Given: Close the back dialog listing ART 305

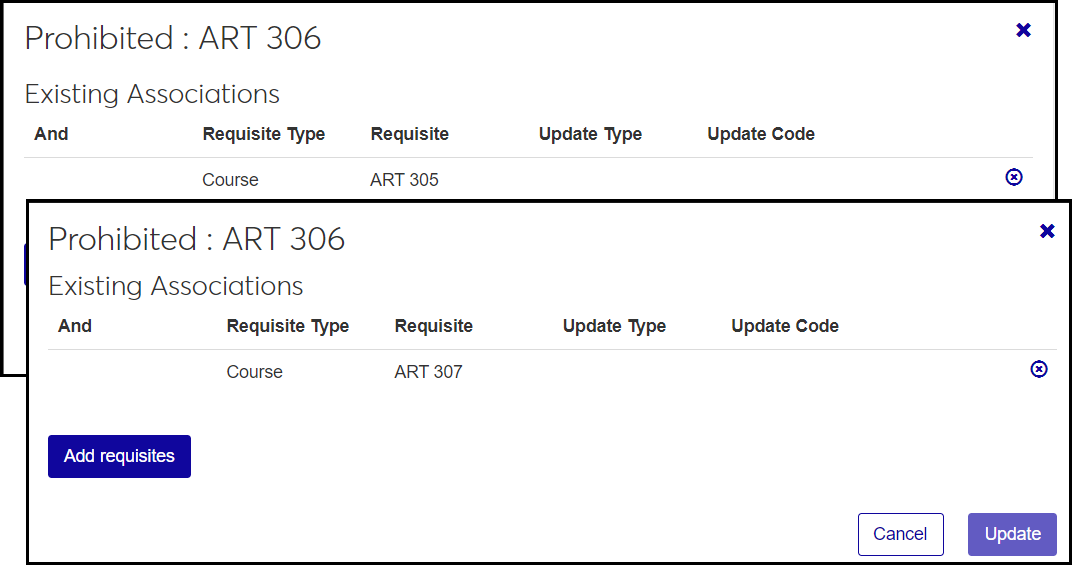Looking at the screenshot, I should (x=1023, y=30).
